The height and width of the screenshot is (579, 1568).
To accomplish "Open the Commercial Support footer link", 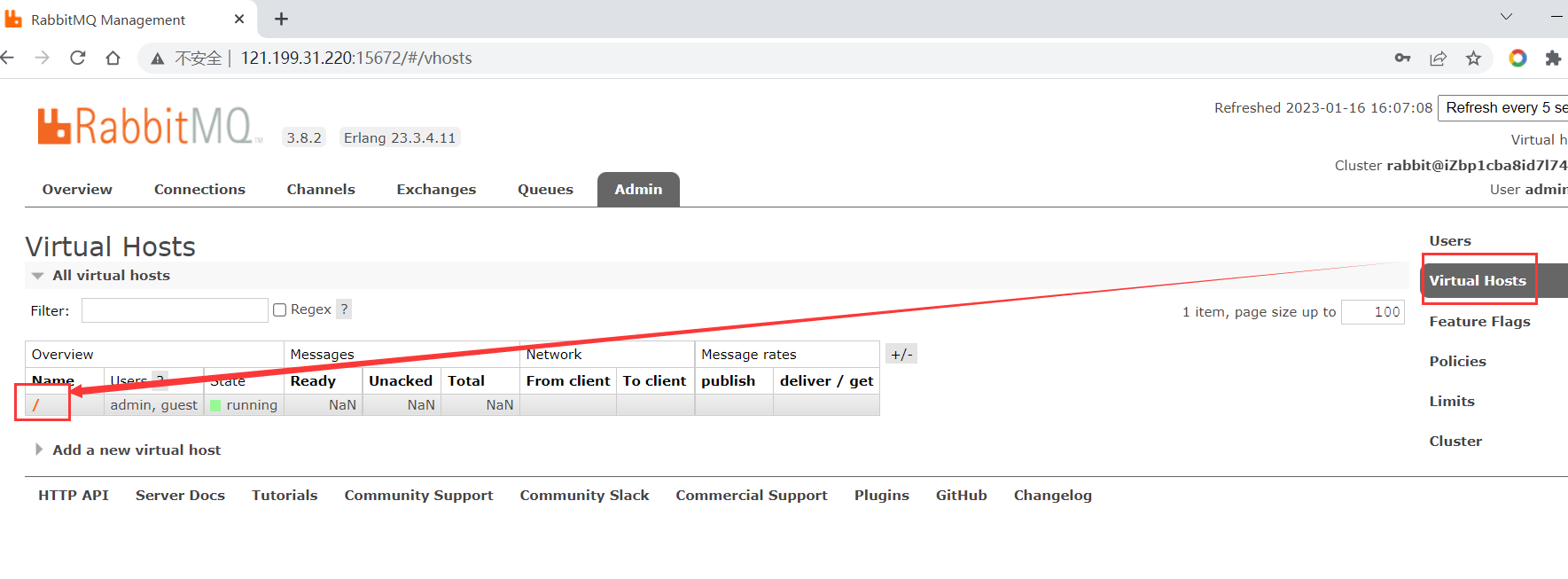I will (x=752, y=495).
